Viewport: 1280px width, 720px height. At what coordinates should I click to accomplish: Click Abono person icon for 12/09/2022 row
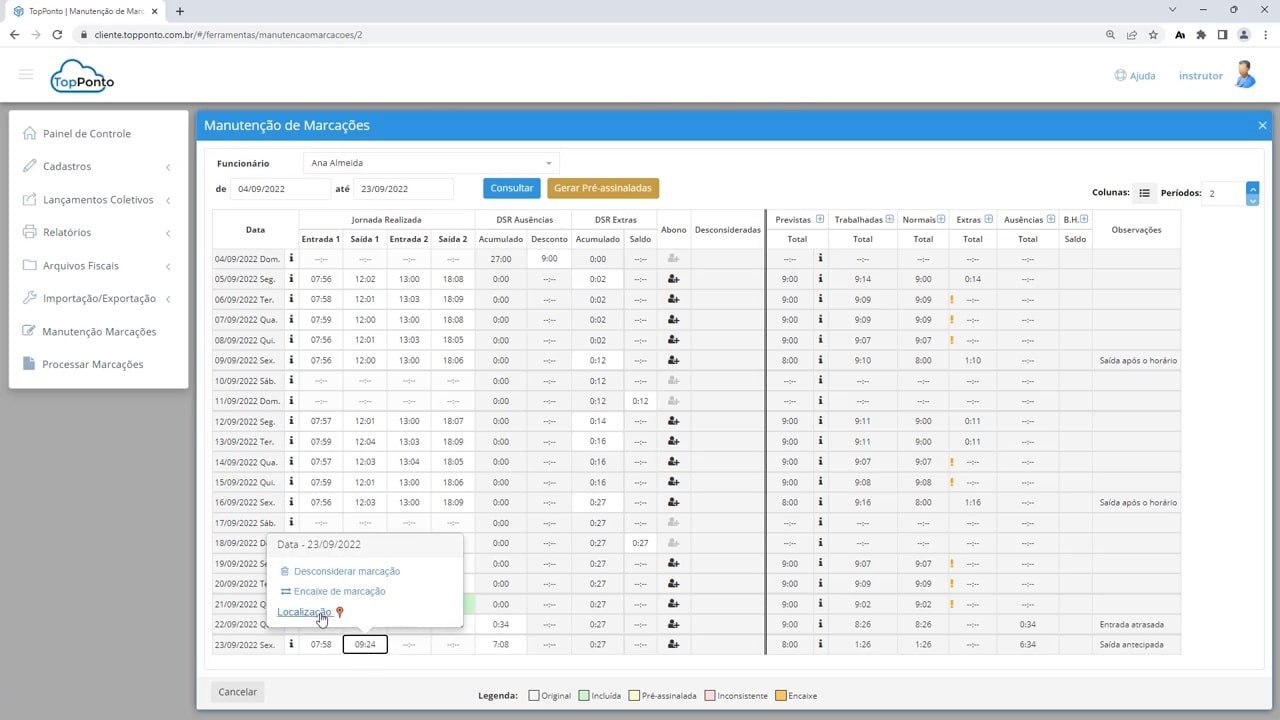click(x=674, y=421)
